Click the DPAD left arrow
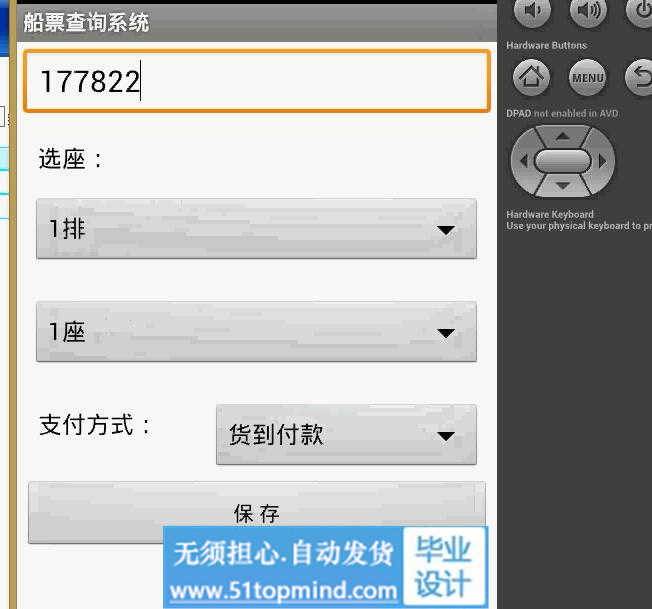The image size is (652, 609). (x=524, y=161)
